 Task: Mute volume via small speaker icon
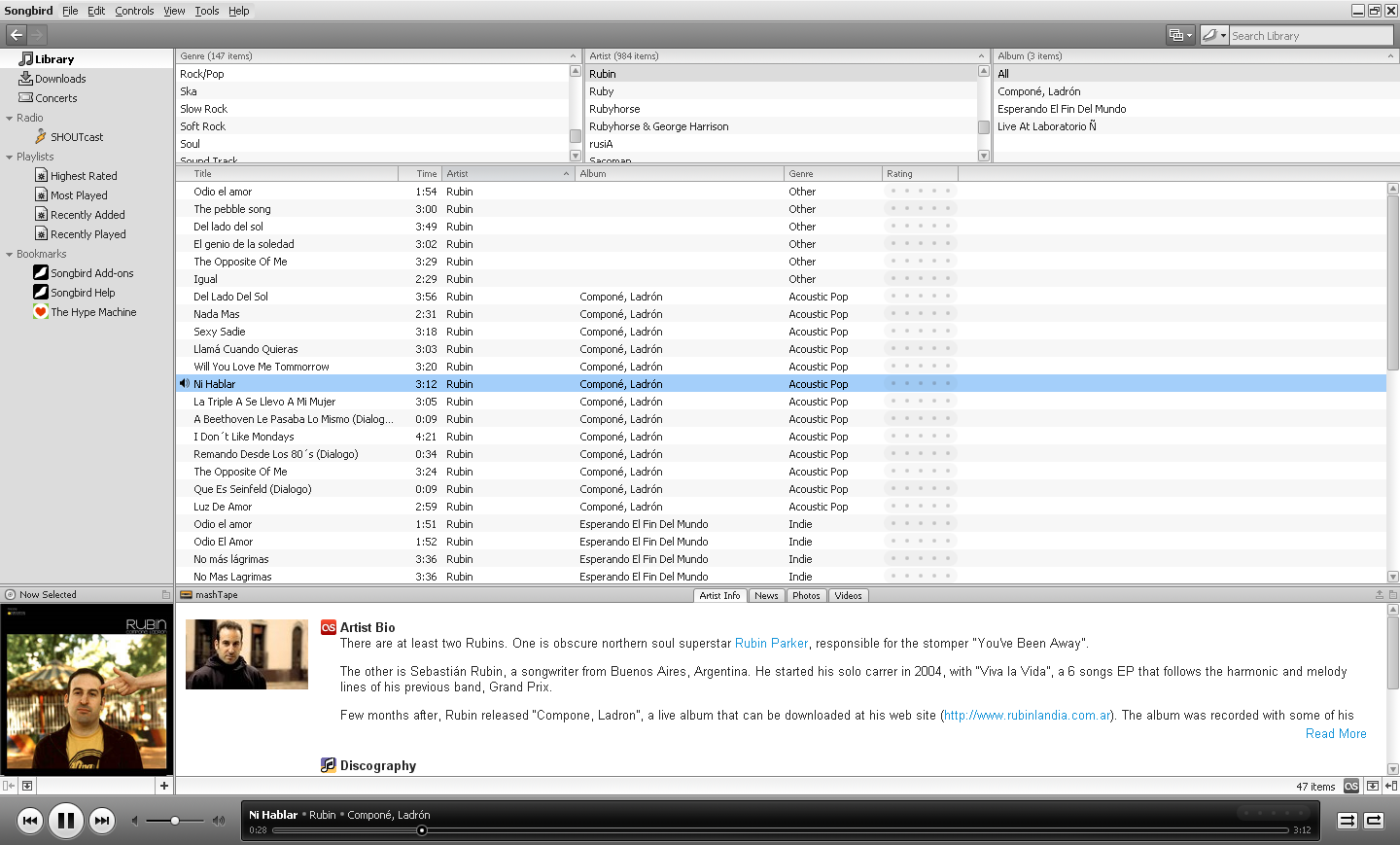pyautogui.click(x=135, y=821)
